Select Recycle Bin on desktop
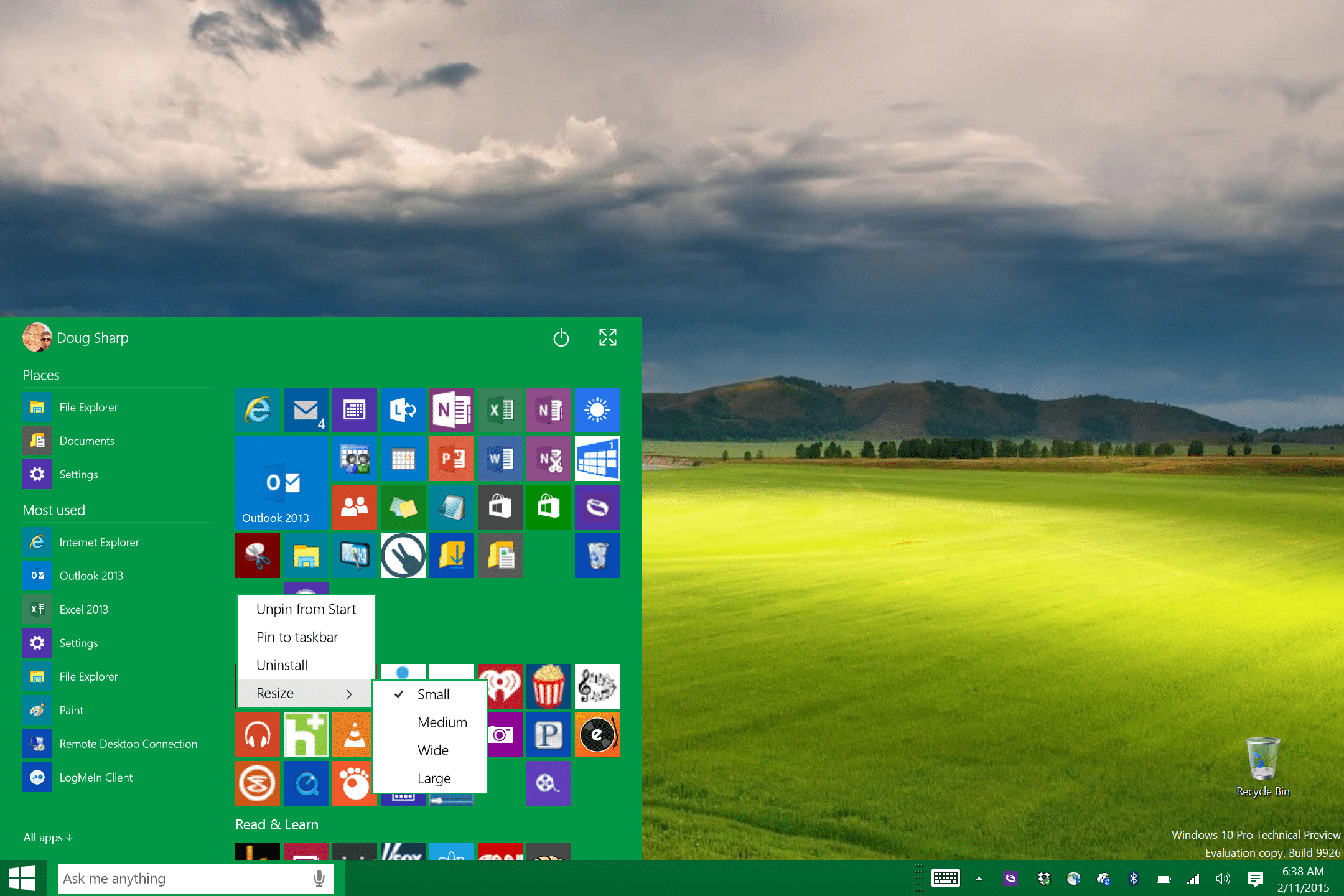1344x896 pixels. 1262,767
